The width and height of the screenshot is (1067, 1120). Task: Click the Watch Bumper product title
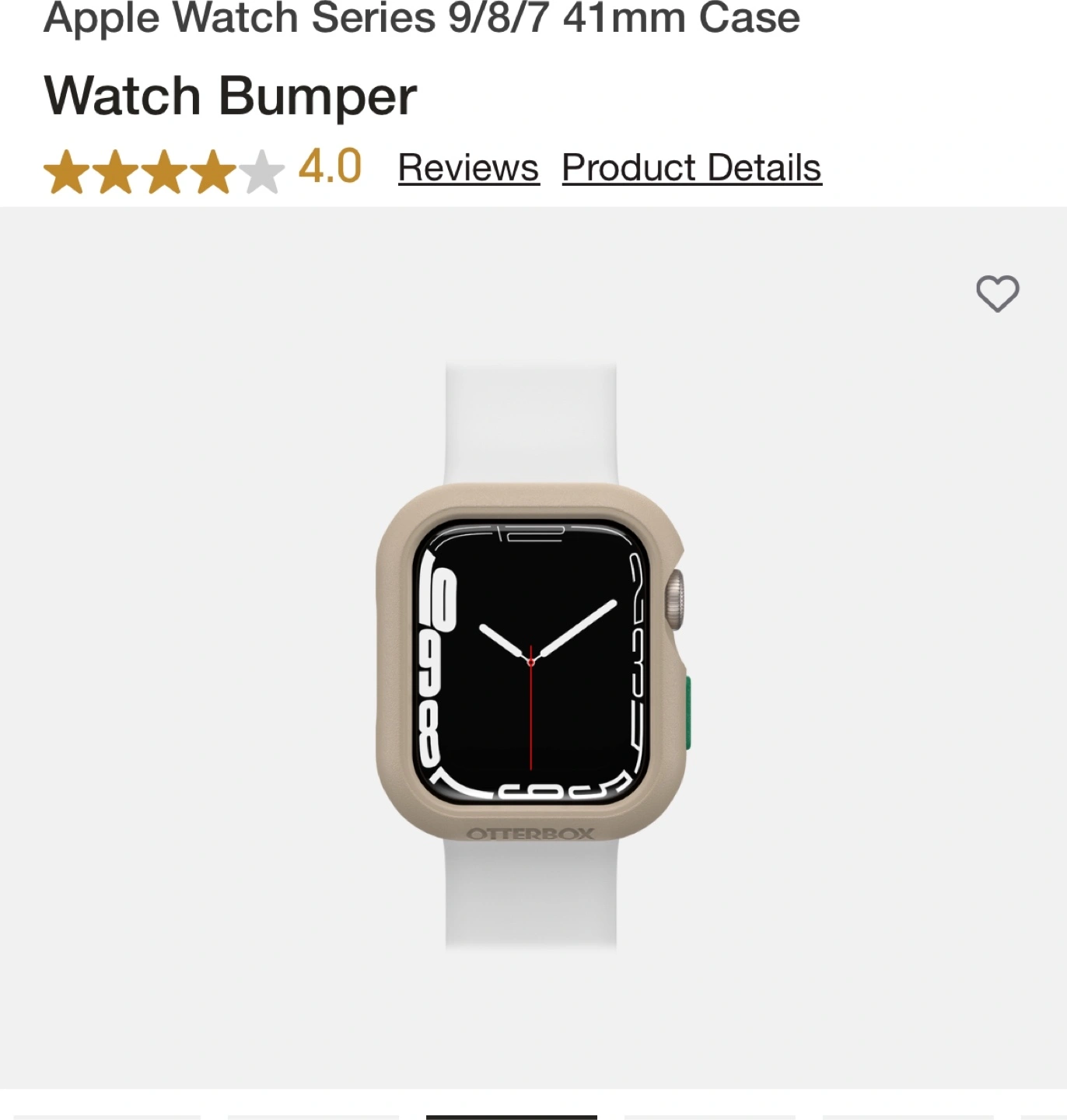(x=230, y=96)
